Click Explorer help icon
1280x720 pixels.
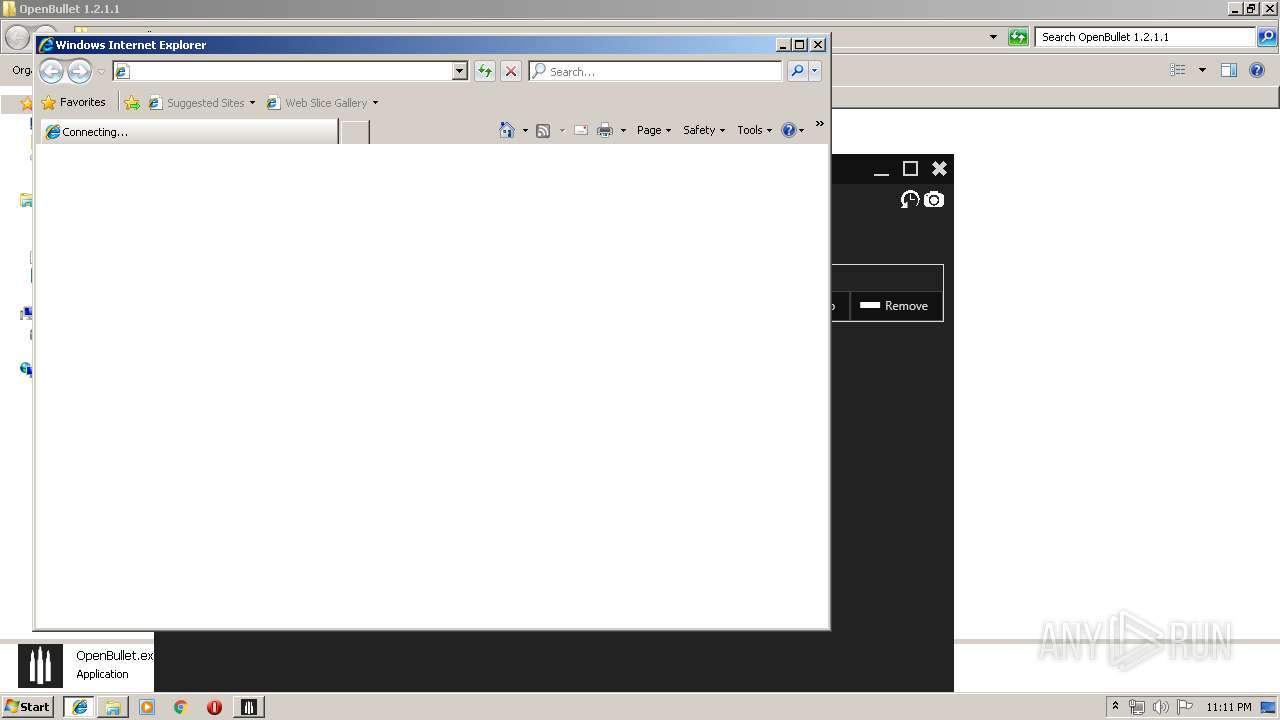pos(1258,70)
